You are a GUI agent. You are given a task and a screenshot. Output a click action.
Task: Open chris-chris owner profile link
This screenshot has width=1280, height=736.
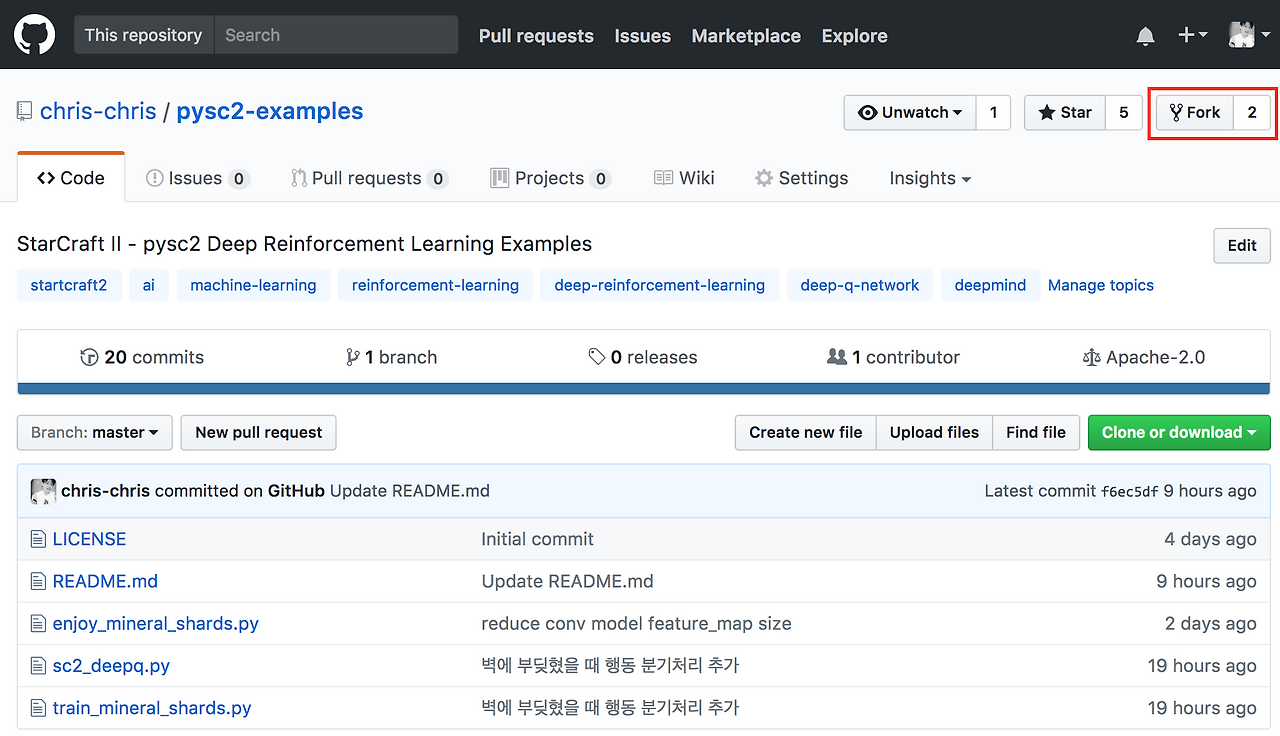(98, 111)
